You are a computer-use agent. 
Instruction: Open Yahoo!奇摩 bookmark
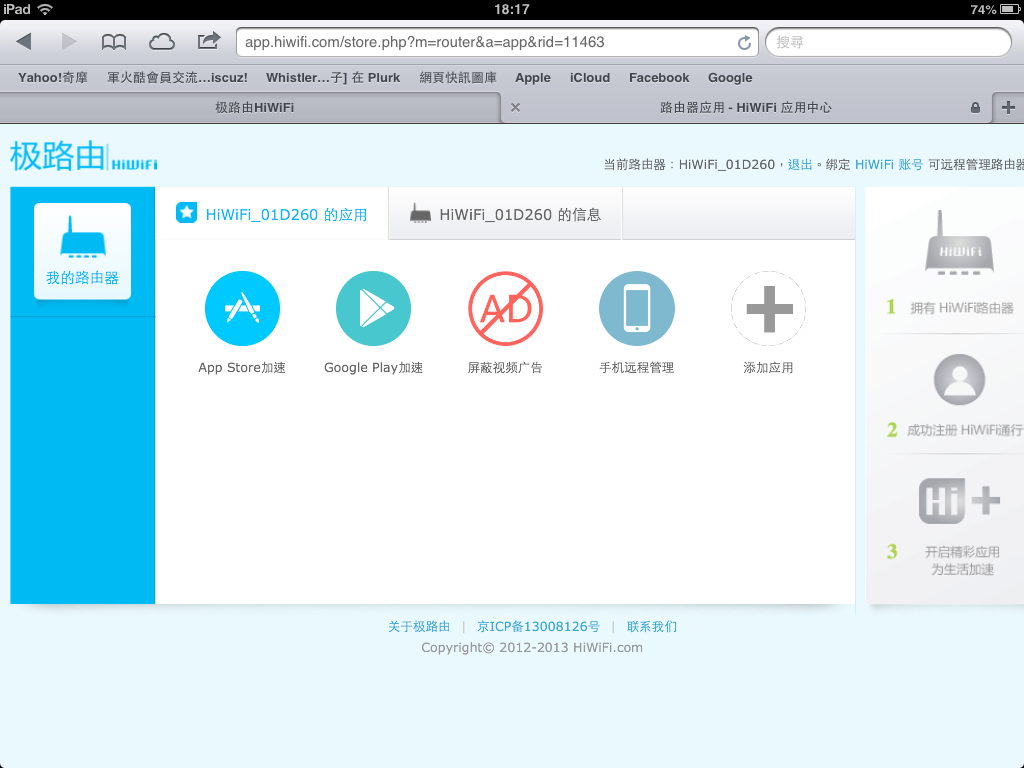coord(53,78)
